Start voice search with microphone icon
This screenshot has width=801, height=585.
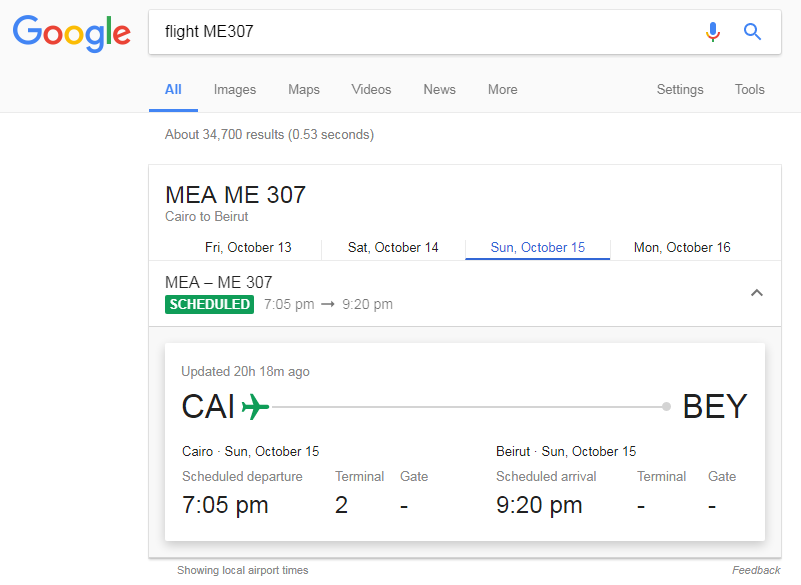[x=712, y=32]
